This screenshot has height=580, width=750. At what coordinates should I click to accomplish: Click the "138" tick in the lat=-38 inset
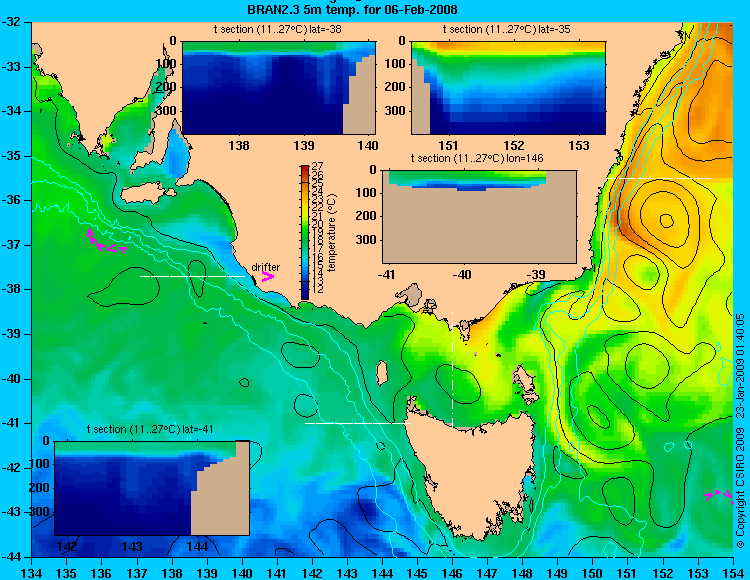pos(239,145)
